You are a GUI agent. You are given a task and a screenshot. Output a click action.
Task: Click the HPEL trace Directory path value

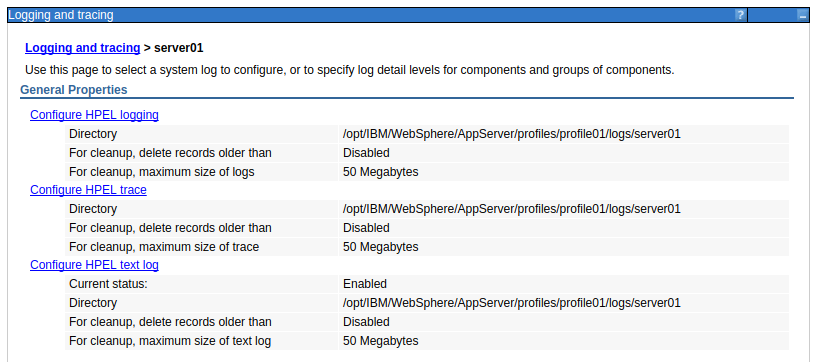pos(512,209)
